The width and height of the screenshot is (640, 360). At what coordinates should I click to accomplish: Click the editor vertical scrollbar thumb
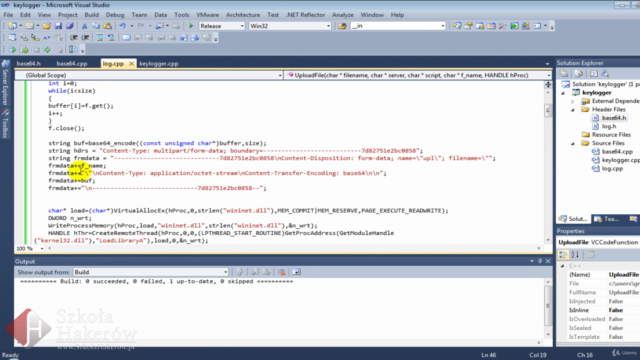[548, 110]
